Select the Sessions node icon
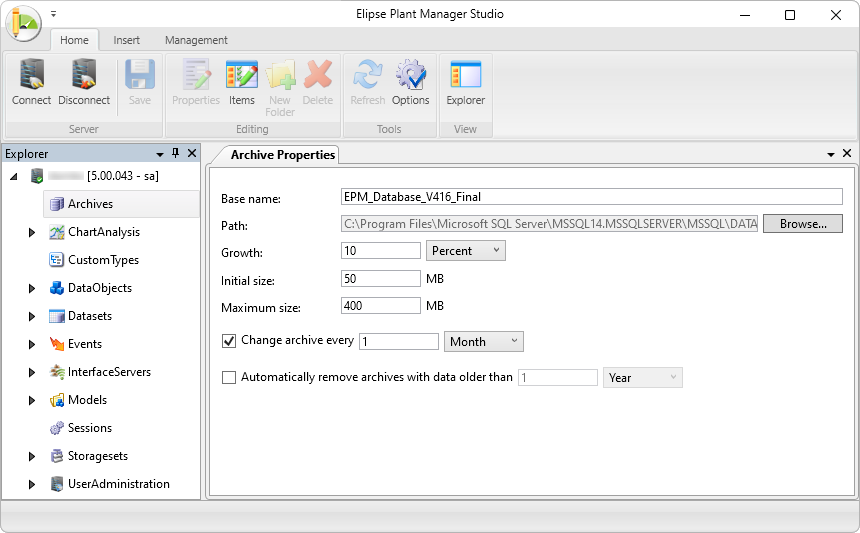 (58, 428)
